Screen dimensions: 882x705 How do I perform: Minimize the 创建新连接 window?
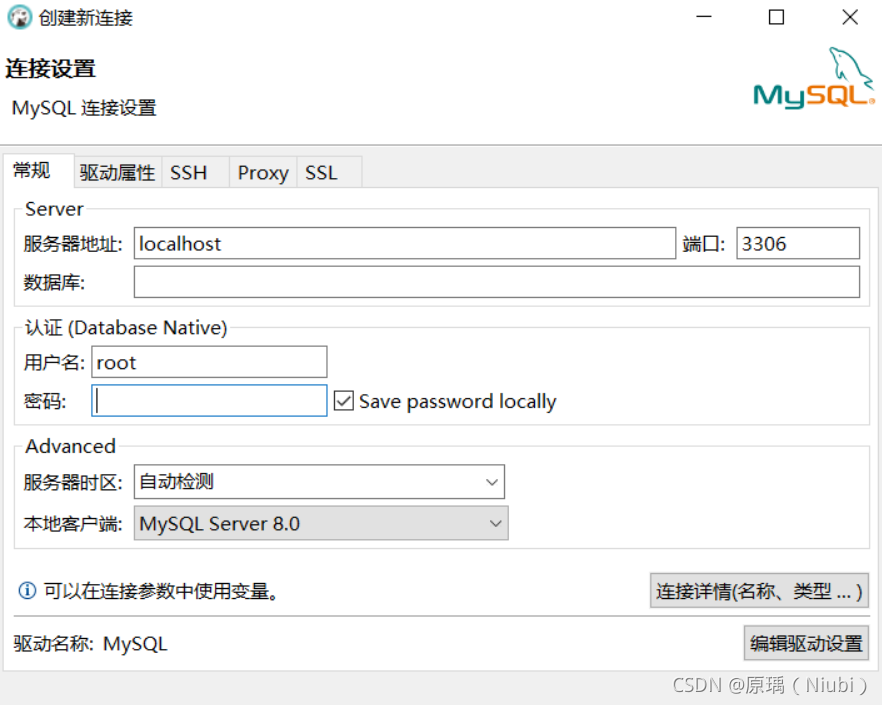click(x=704, y=17)
